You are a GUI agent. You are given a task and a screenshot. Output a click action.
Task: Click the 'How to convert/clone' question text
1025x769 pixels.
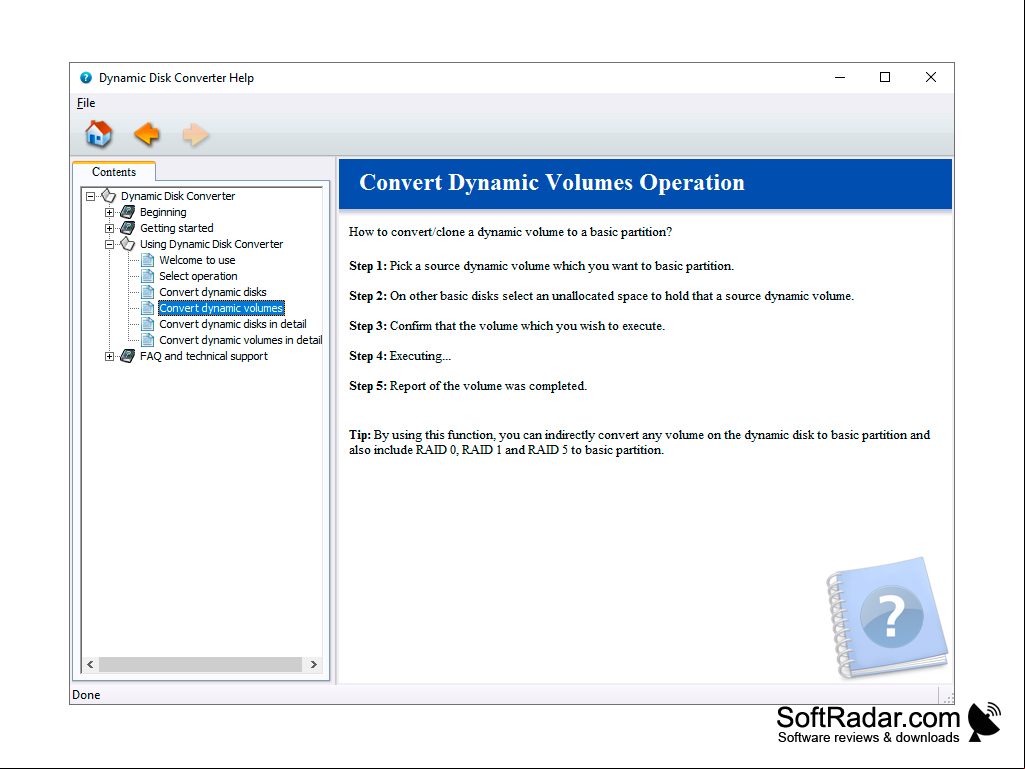[511, 232]
